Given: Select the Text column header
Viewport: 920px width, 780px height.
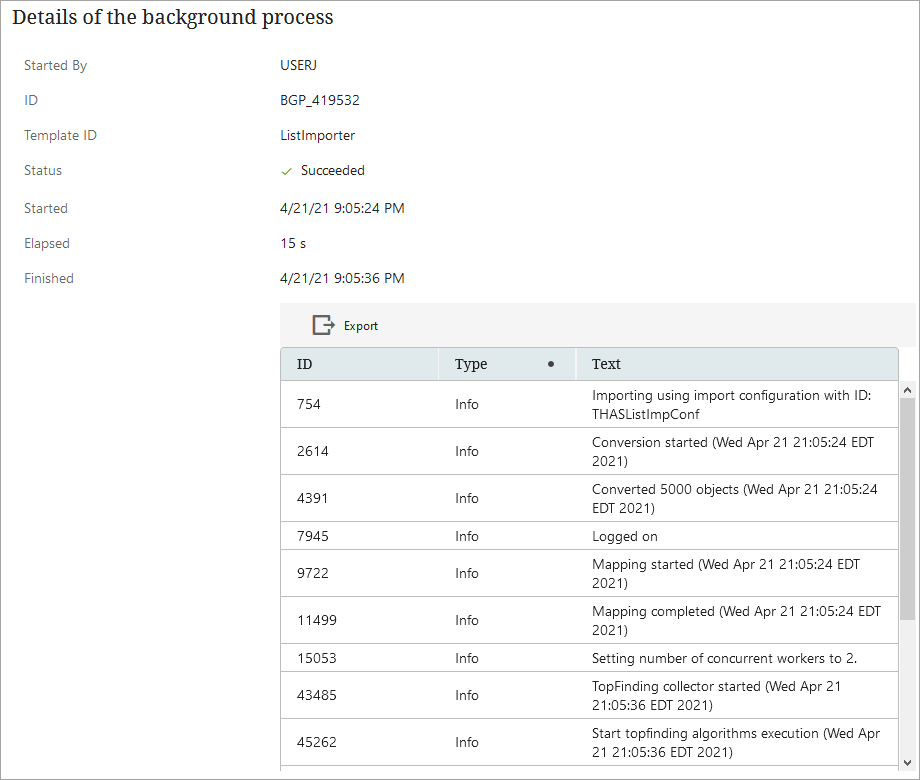Looking at the screenshot, I should click(606, 364).
